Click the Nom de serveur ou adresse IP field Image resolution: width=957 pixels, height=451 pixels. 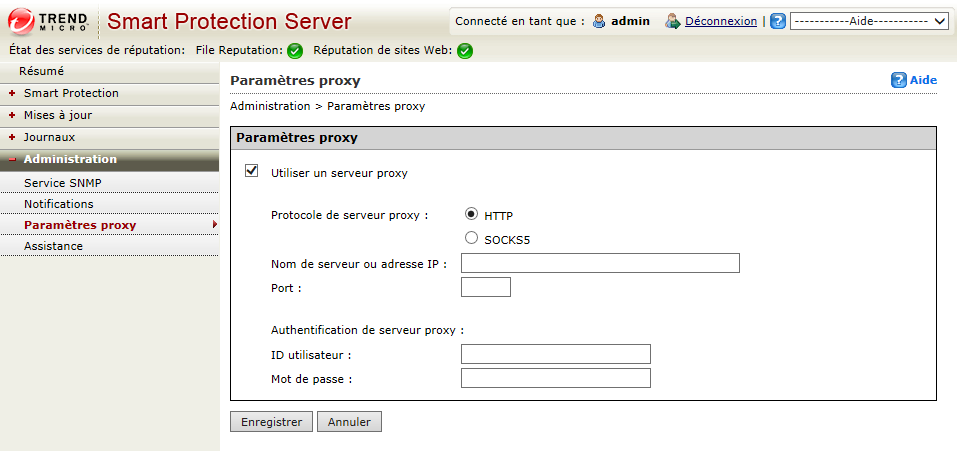tap(599, 263)
